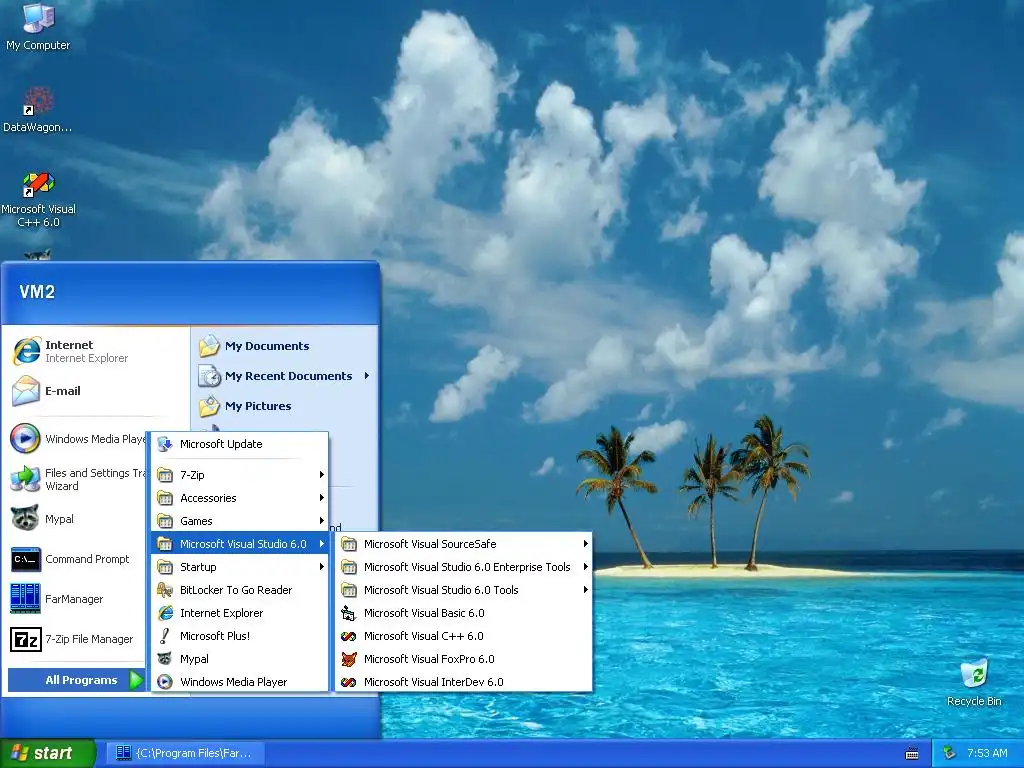Image resolution: width=1024 pixels, height=768 pixels.
Task: Click the E-mail envelope icon
Action: (x=26, y=391)
